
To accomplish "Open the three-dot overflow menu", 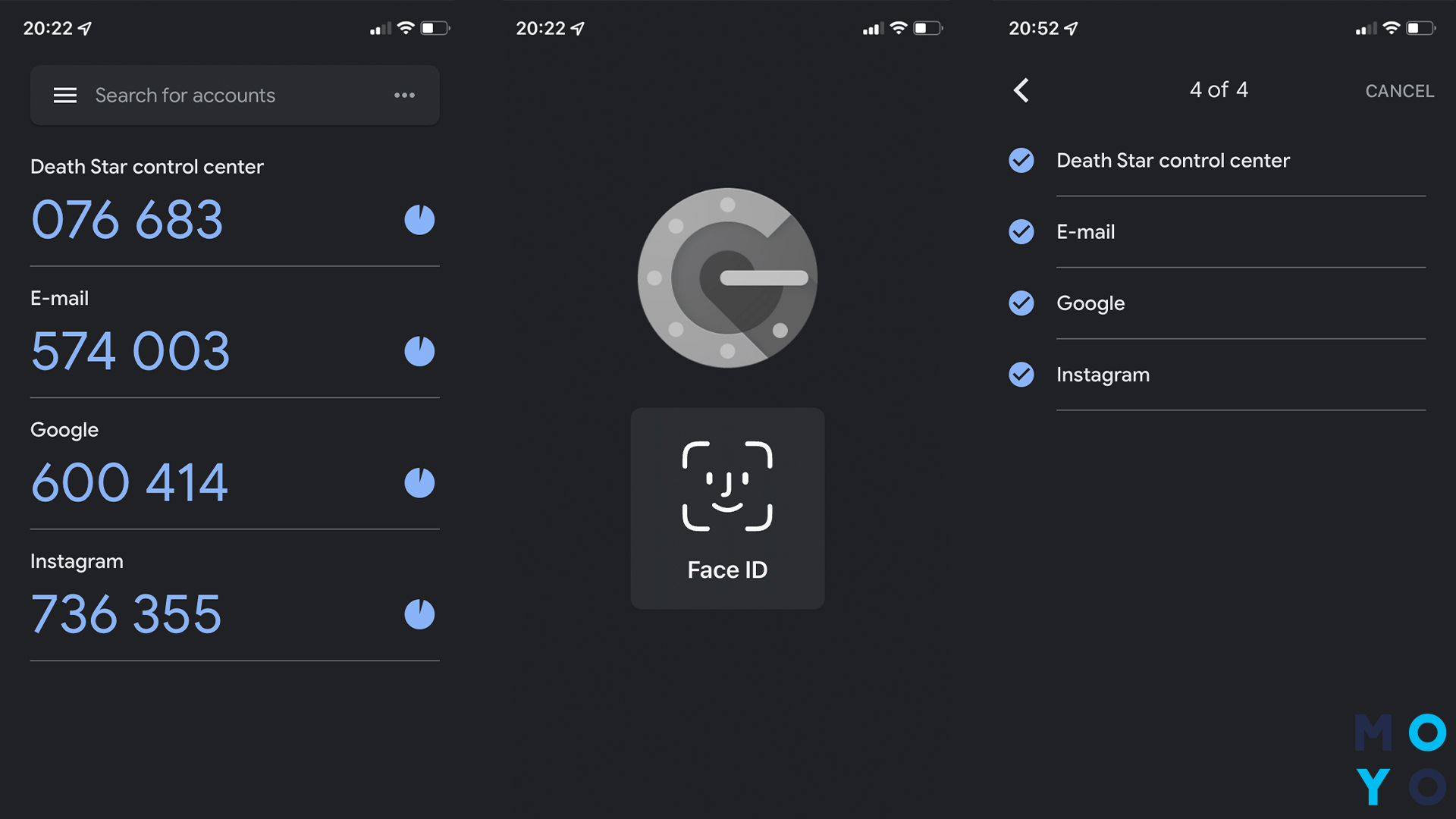I will click(405, 95).
